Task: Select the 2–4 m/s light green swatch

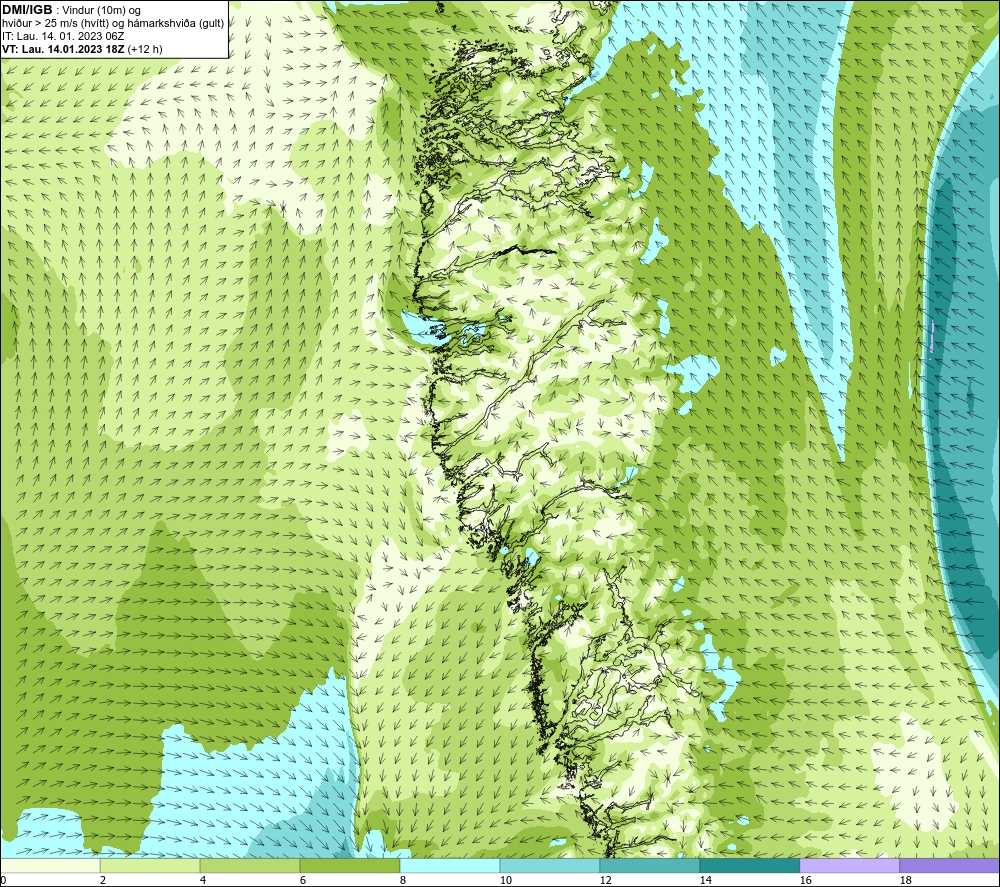Action: (x=150, y=866)
